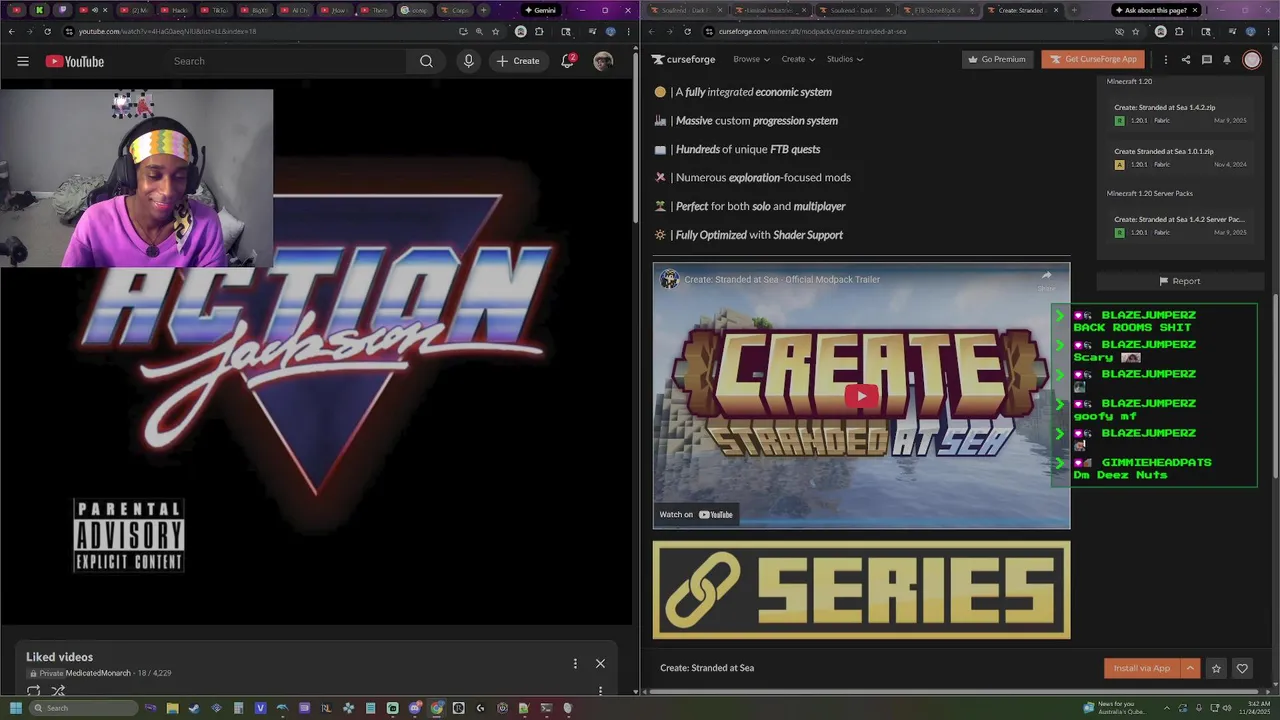Open the Windows Start menu
Image resolution: width=1280 pixels, height=720 pixels.
15,708
